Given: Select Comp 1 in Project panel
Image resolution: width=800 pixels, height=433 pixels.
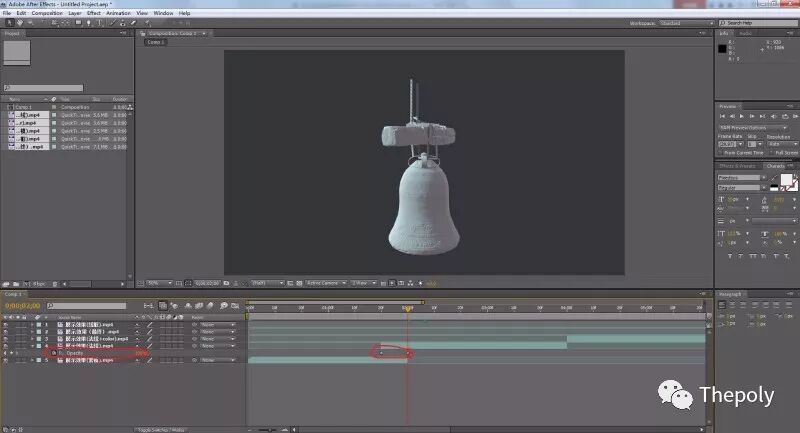Looking at the screenshot, I should [x=24, y=107].
